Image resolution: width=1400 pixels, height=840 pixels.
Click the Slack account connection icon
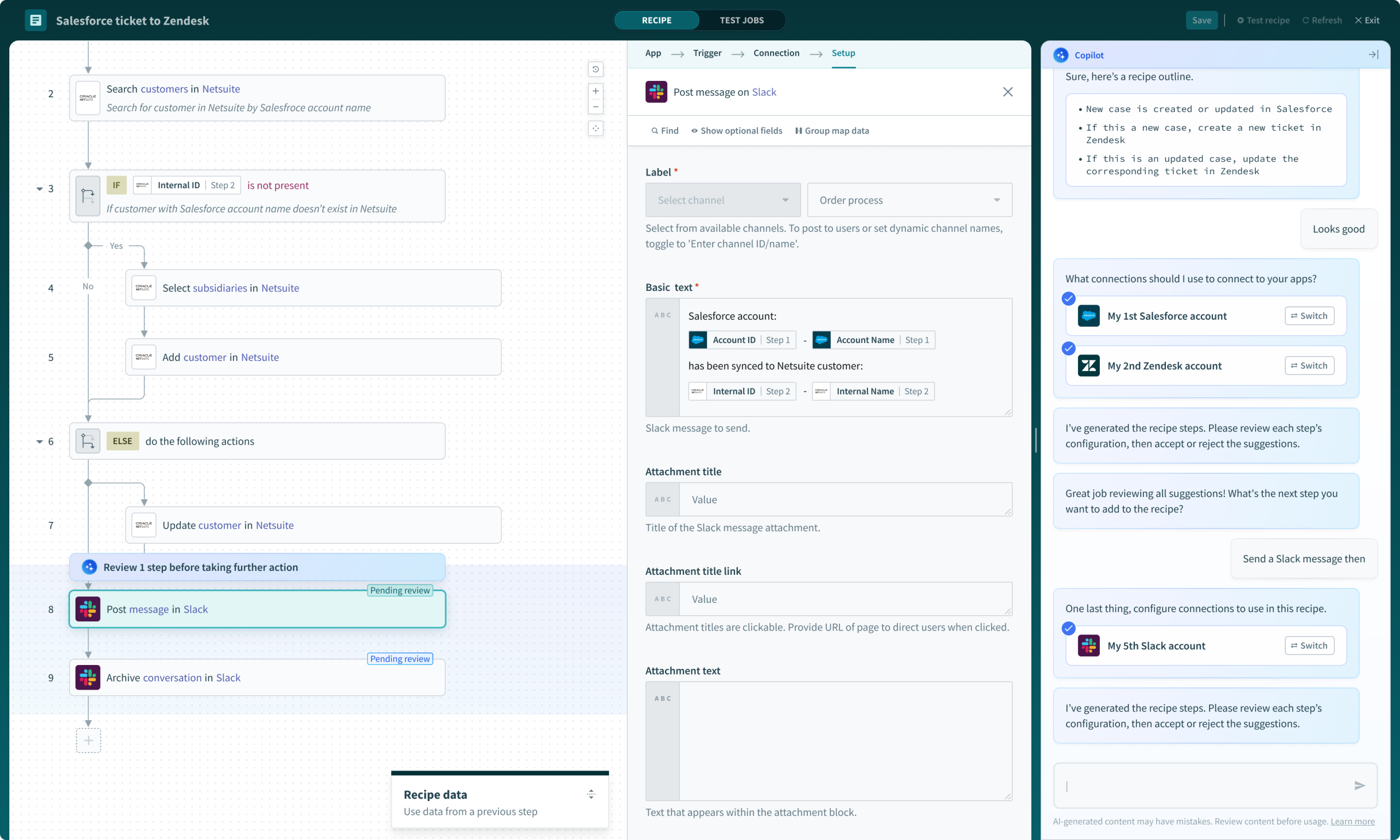pyautogui.click(x=1089, y=646)
